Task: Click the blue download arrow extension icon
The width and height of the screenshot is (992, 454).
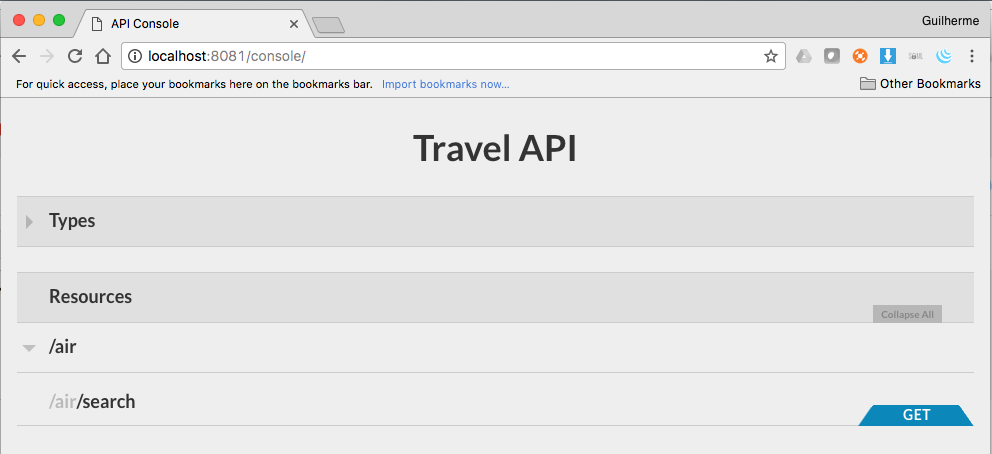Action: tap(887, 56)
